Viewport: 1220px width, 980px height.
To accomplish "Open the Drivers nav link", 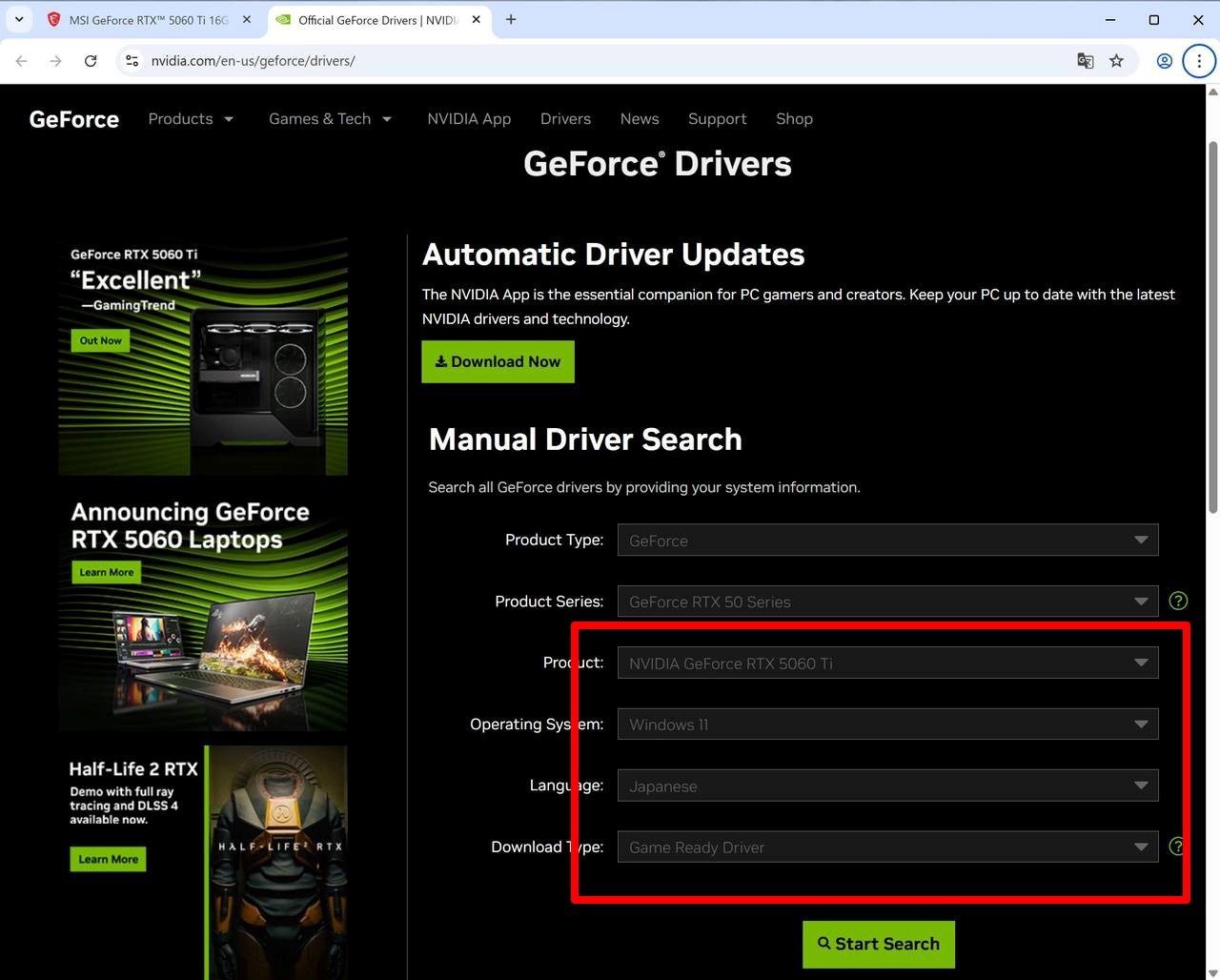I will tap(565, 119).
